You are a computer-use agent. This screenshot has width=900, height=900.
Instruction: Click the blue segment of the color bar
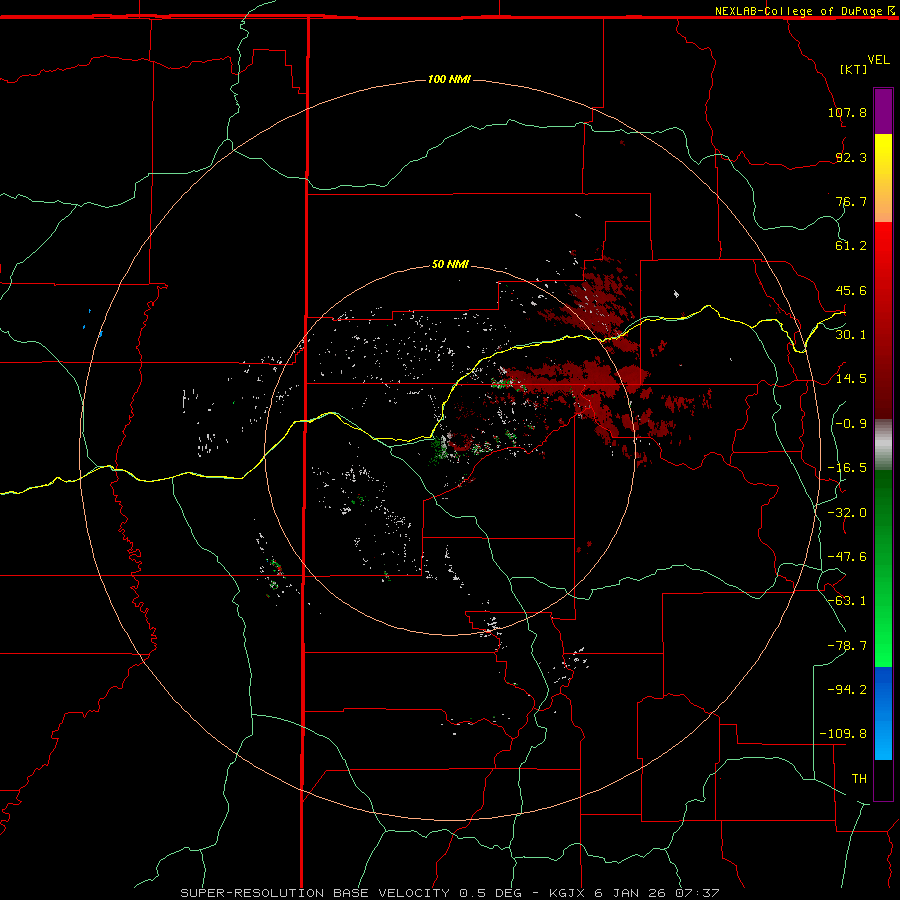click(x=883, y=713)
